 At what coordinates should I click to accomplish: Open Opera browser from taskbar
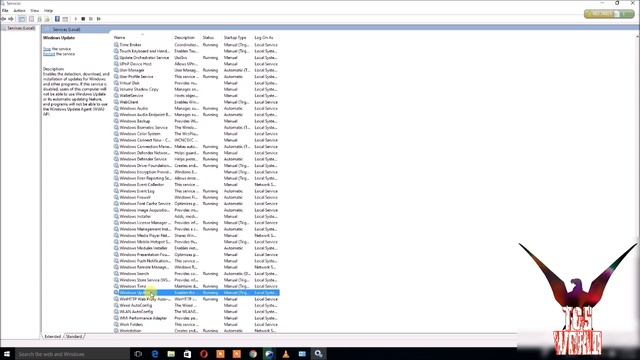click(204, 354)
